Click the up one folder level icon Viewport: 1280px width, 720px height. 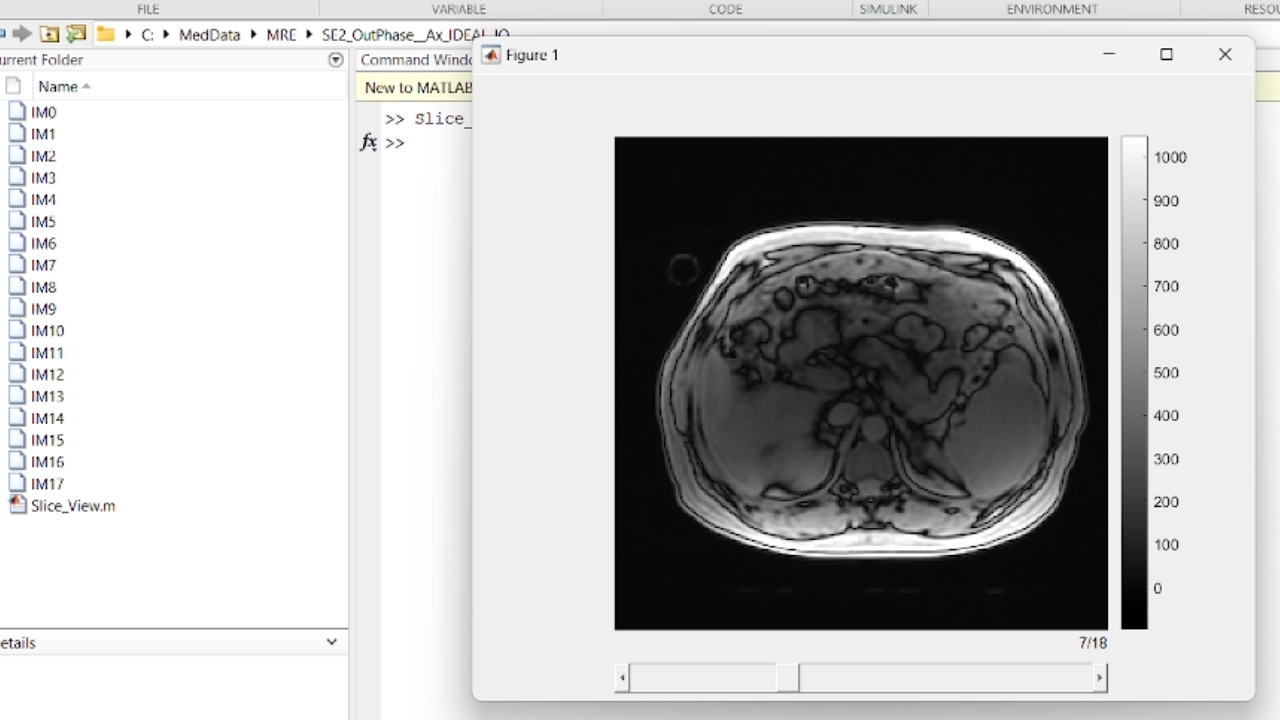tap(49, 34)
